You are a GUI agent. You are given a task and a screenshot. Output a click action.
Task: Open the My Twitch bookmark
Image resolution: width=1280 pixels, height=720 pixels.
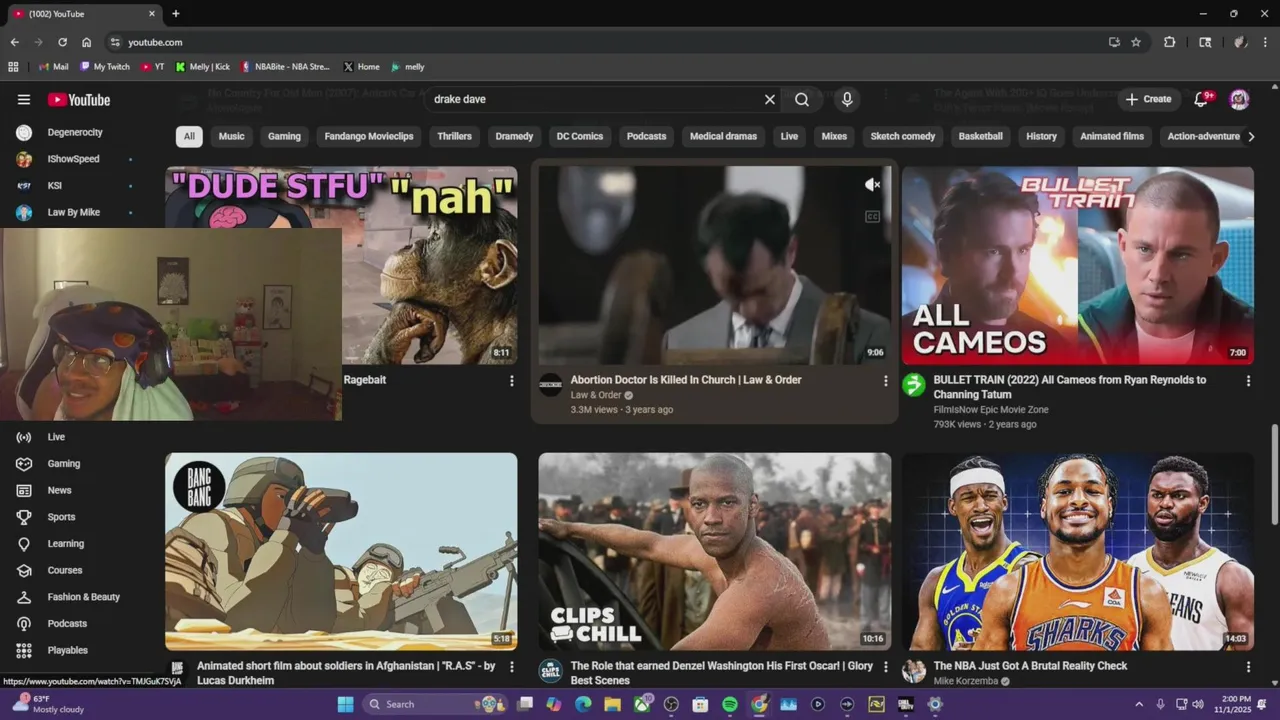coord(105,67)
